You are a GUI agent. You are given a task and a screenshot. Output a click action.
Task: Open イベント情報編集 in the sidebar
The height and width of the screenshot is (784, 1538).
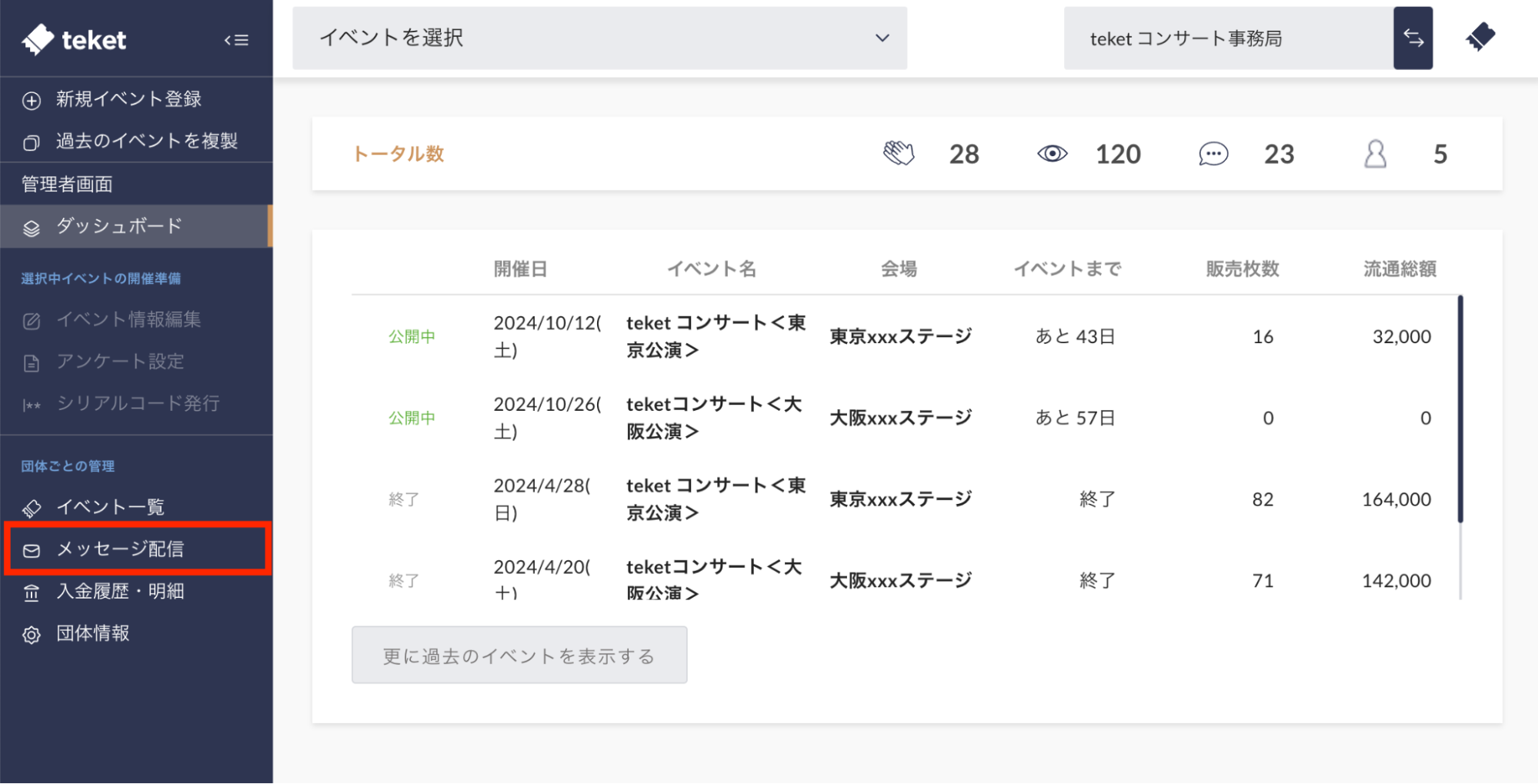(136, 319)
